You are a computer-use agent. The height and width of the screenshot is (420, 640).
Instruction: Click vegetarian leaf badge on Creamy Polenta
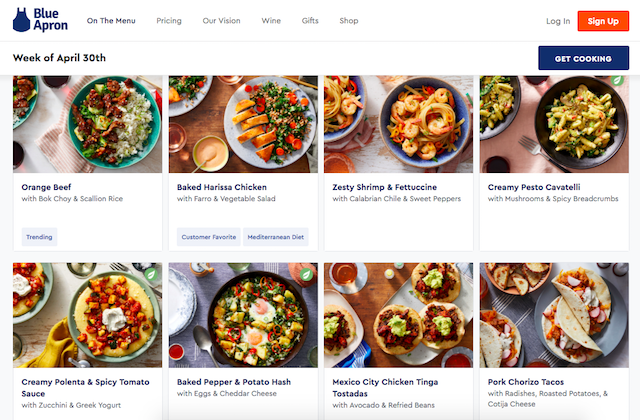click(152, 273)
